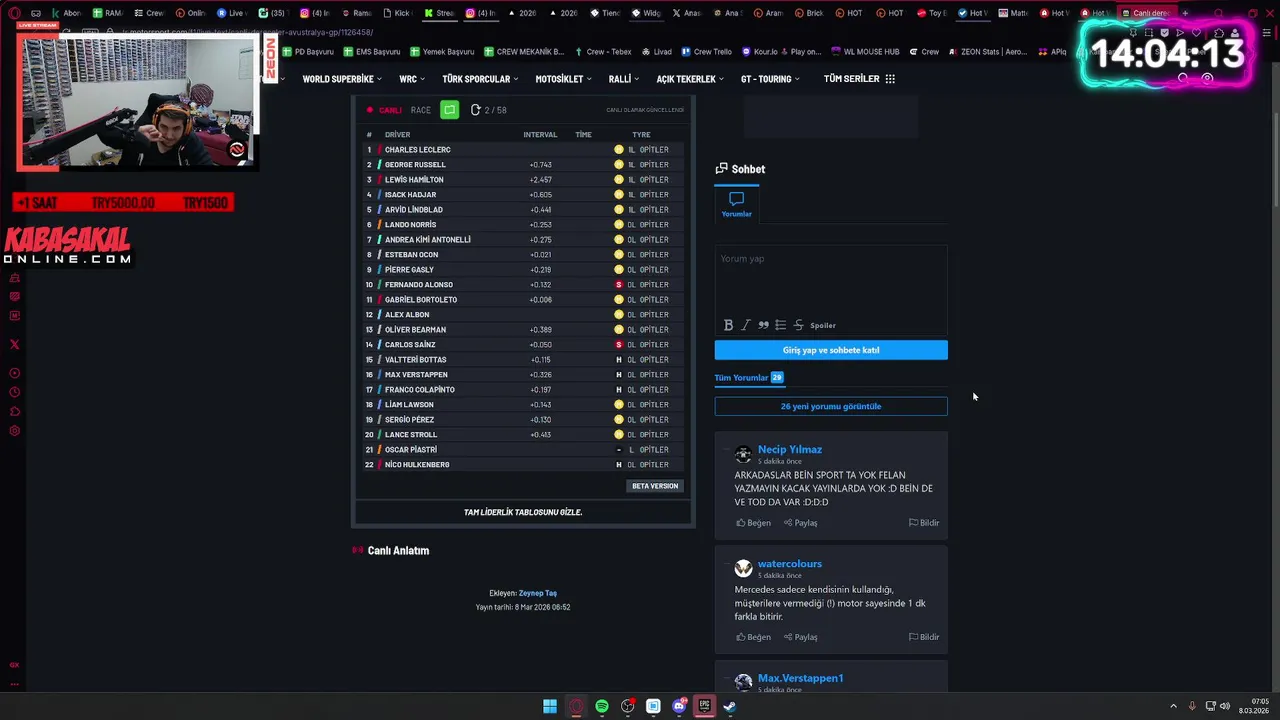Select the Tüm Yorumlar tab

coord(749,378)
